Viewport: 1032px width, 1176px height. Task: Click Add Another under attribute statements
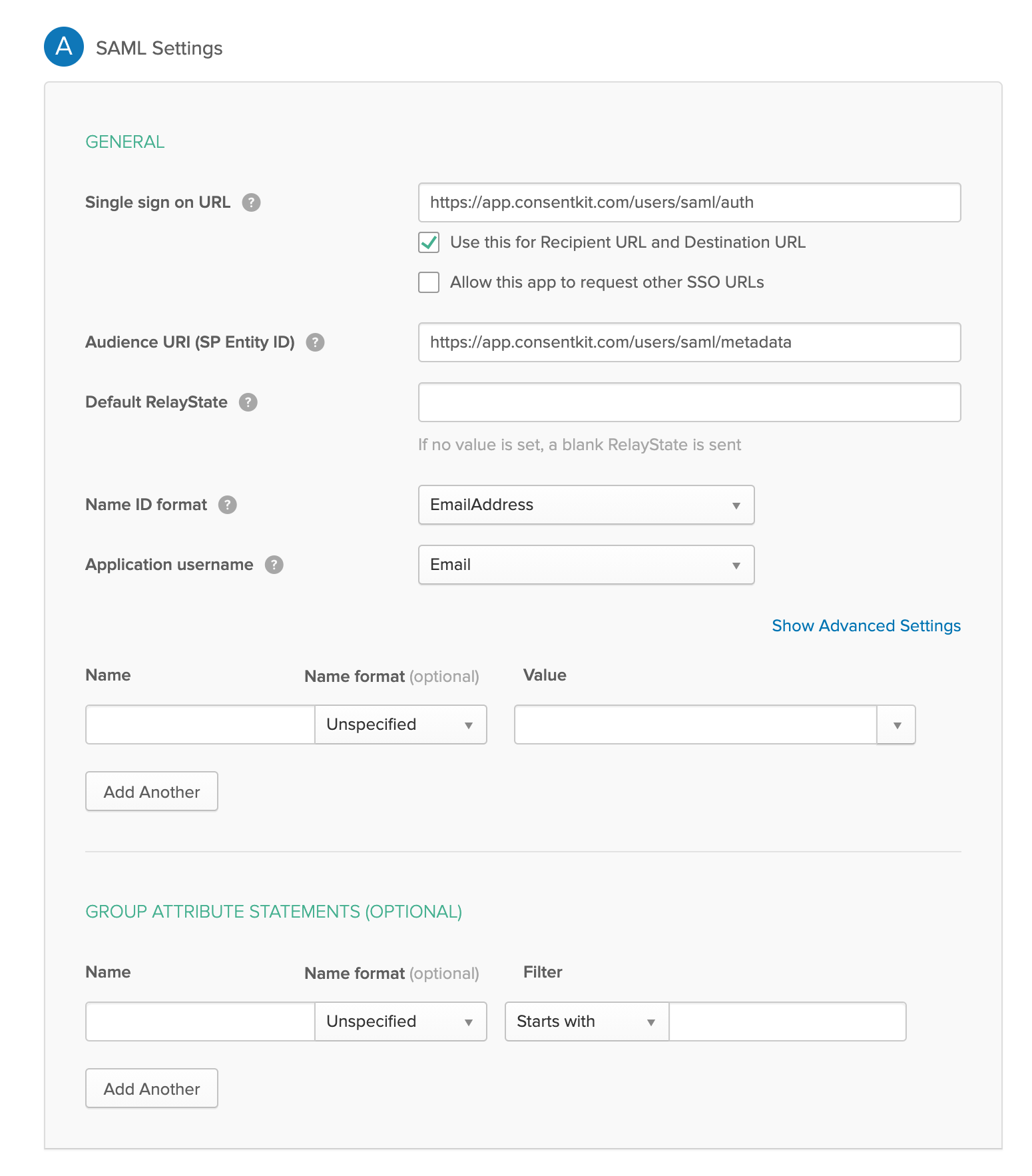(152, 792)
